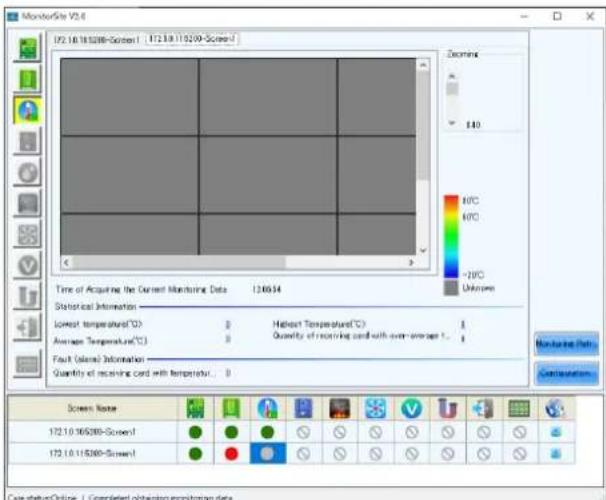Click blue globe-column icon in first screen row
The image size is (606, 500).
click(556, 432)
